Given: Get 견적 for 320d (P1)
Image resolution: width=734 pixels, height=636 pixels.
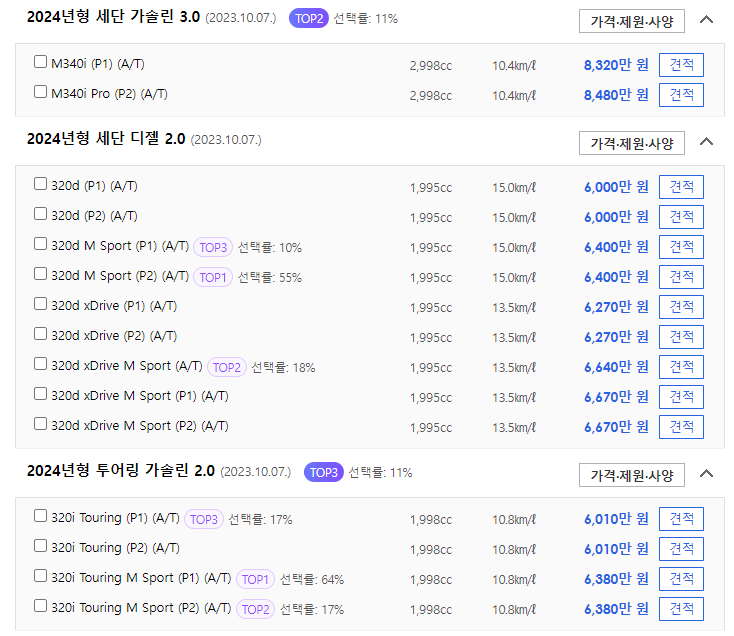Looking at the screenshot, I should pyautogui.click(x=681, y=187).
